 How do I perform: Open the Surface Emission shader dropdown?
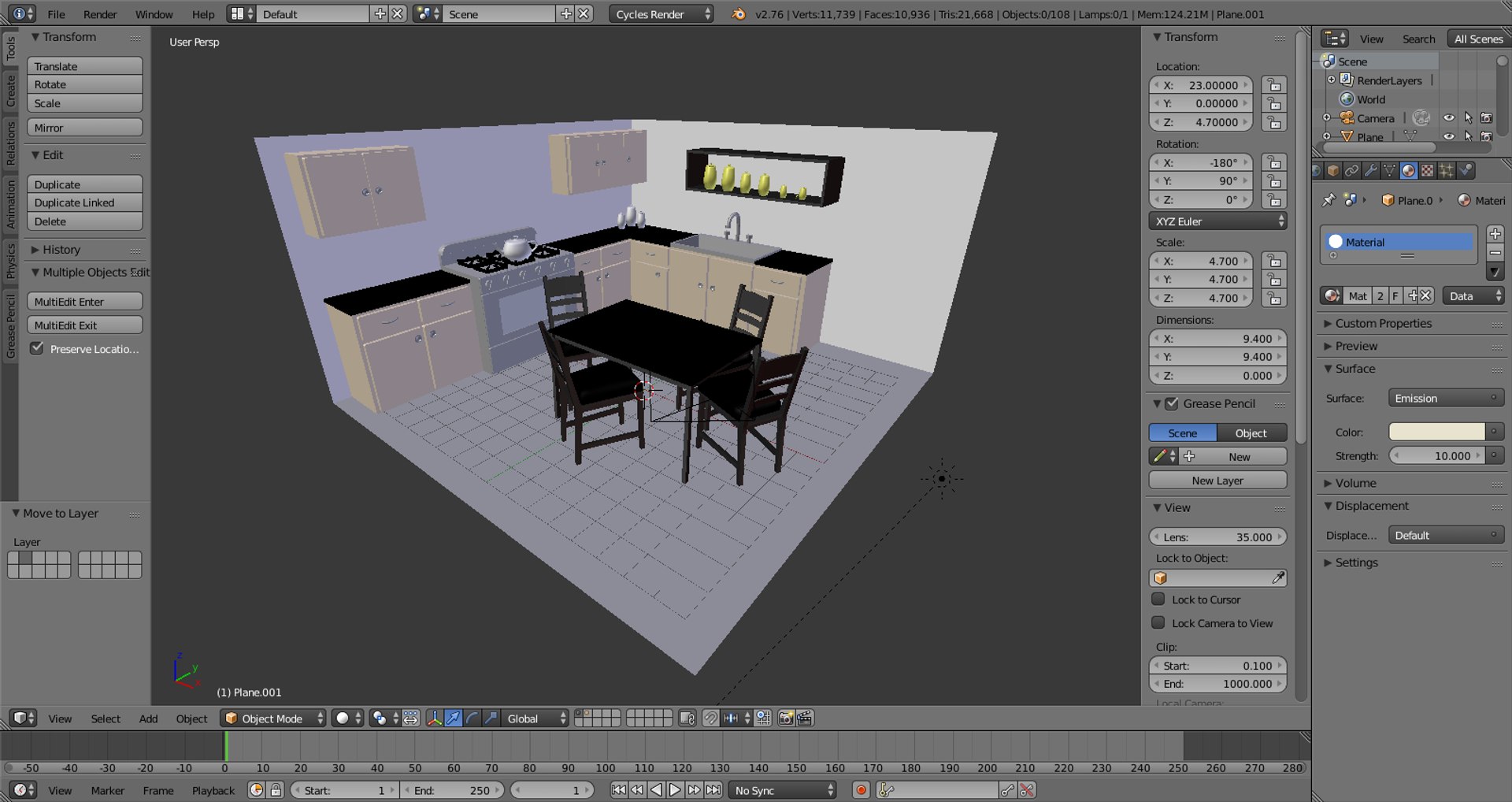1446,399
